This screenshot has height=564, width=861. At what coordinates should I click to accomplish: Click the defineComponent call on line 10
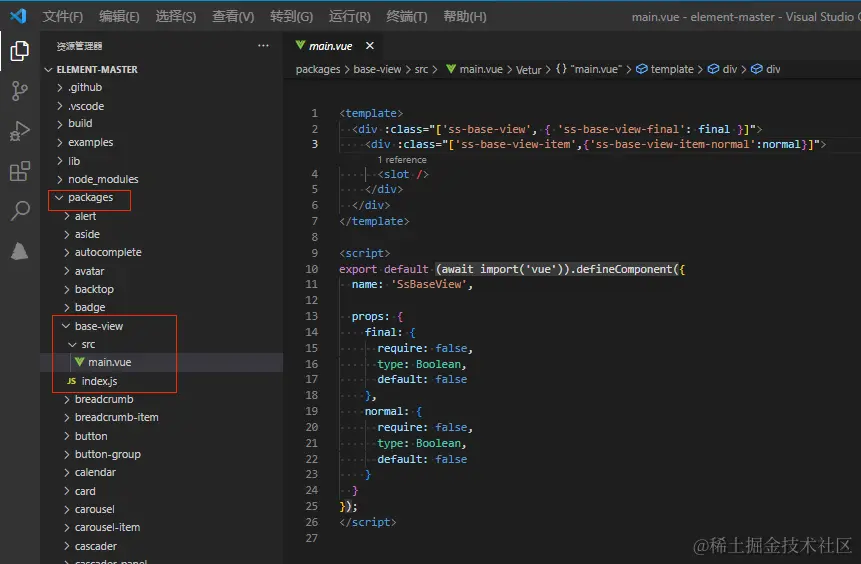pos(624,269)
